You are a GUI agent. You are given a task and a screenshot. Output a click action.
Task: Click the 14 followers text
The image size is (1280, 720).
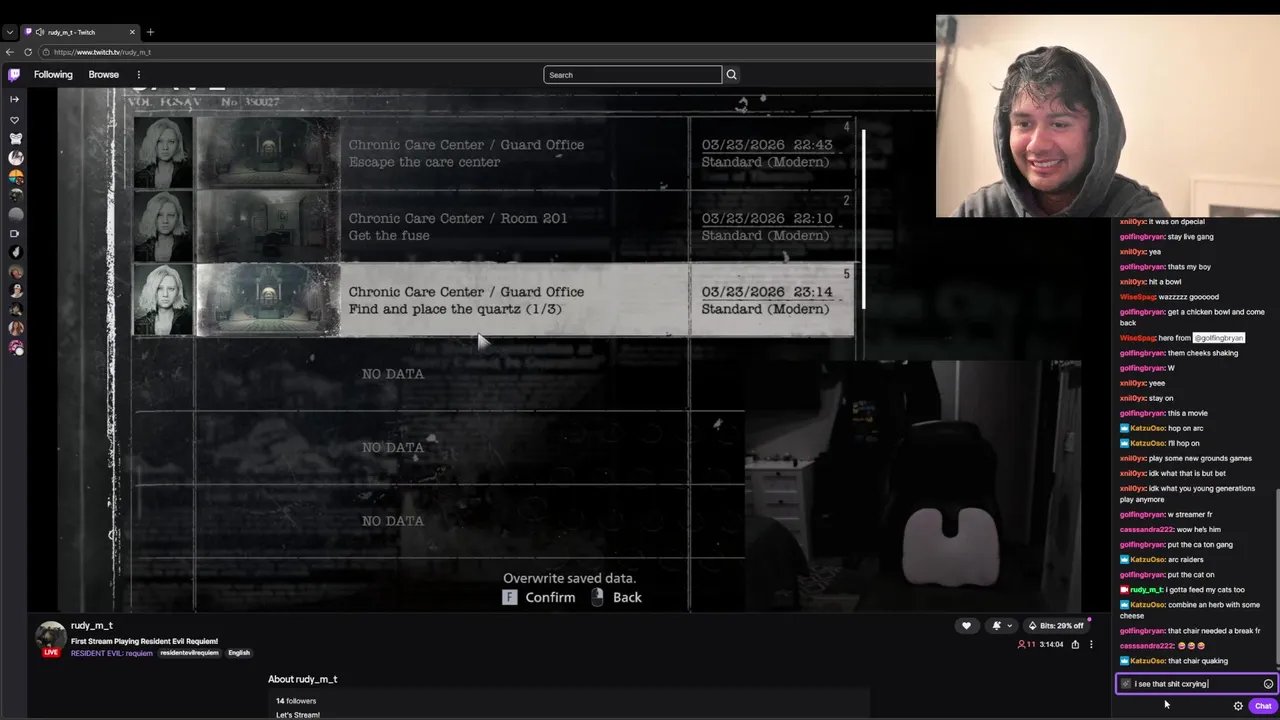coord(296,701)
